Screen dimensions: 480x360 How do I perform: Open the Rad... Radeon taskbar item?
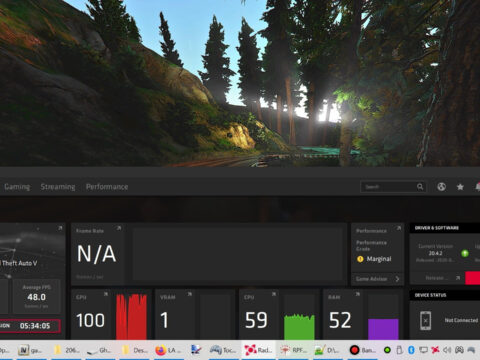point(258,350)
